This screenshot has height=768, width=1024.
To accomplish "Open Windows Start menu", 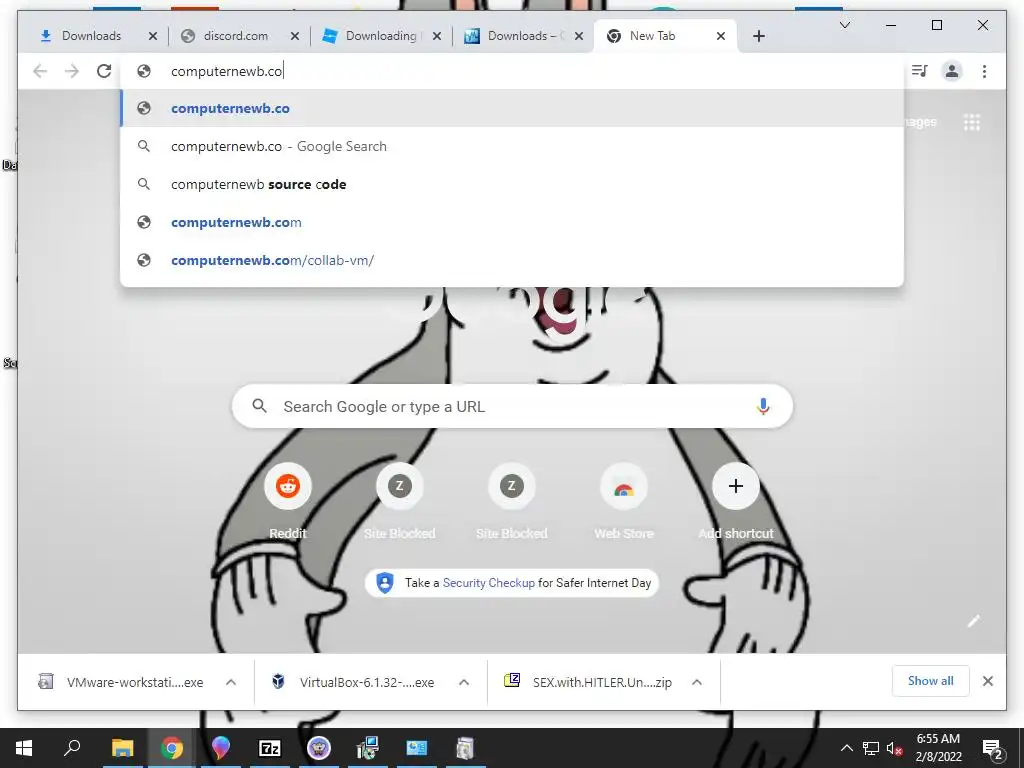I will [24, 748].
